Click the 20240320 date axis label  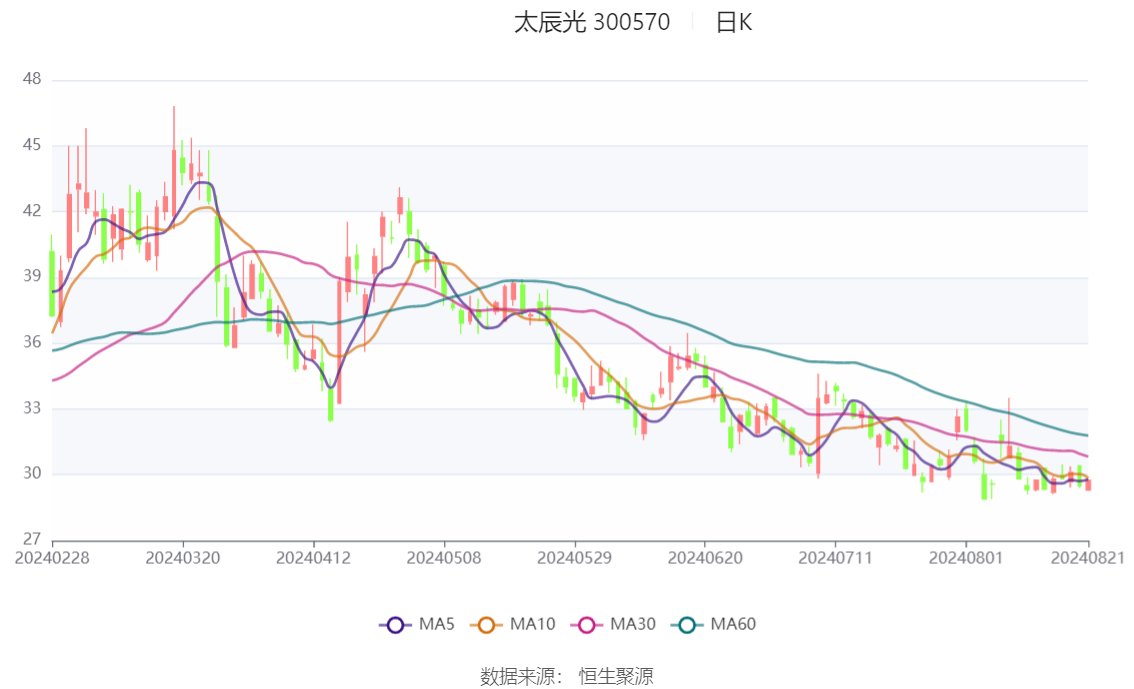[183, 558]
